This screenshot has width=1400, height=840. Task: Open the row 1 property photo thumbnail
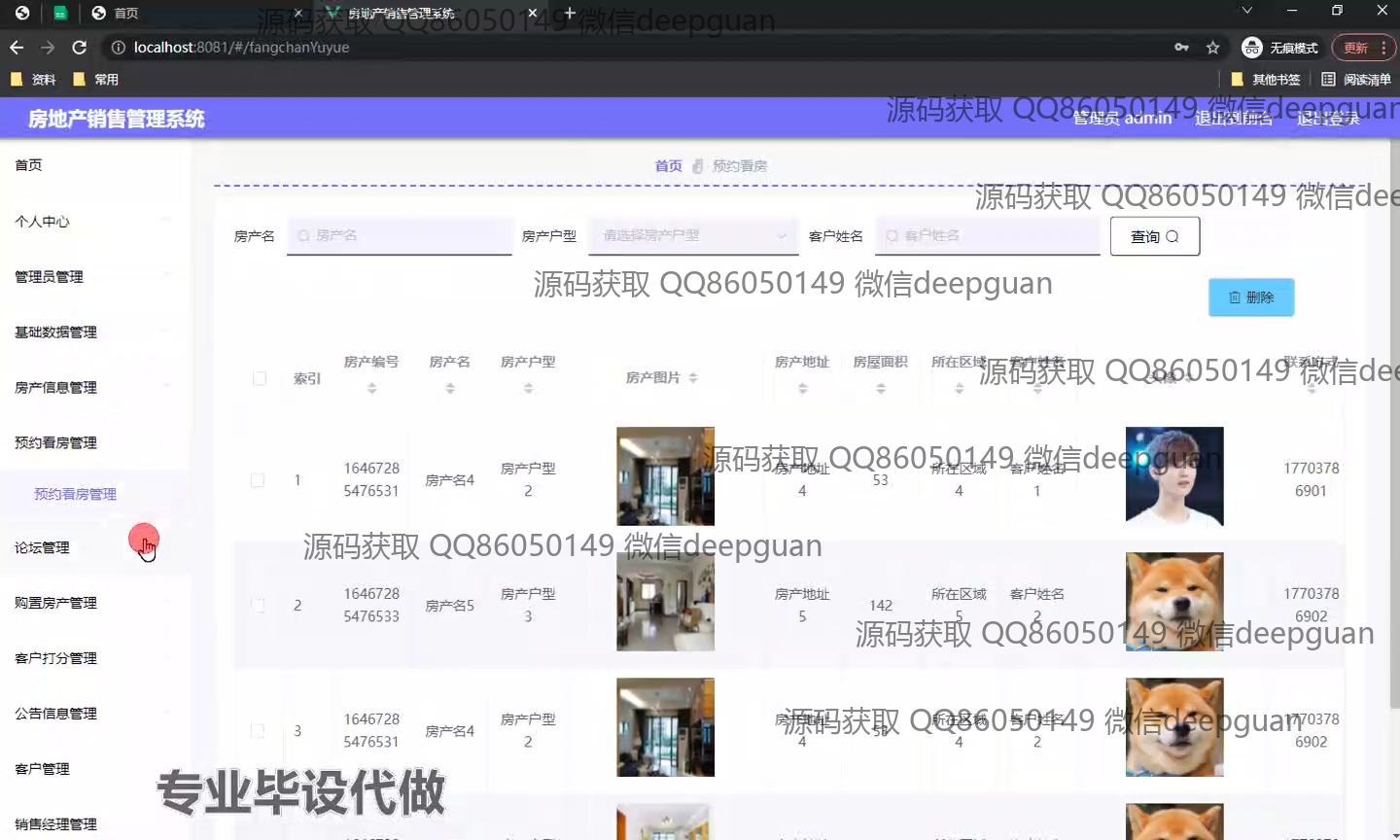[x=665, y=476]
